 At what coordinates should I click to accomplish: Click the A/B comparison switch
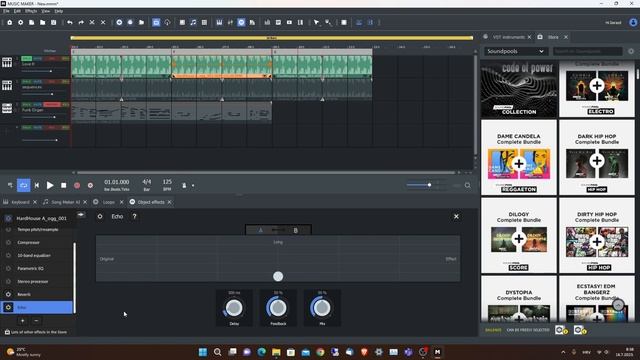[278, 230]
